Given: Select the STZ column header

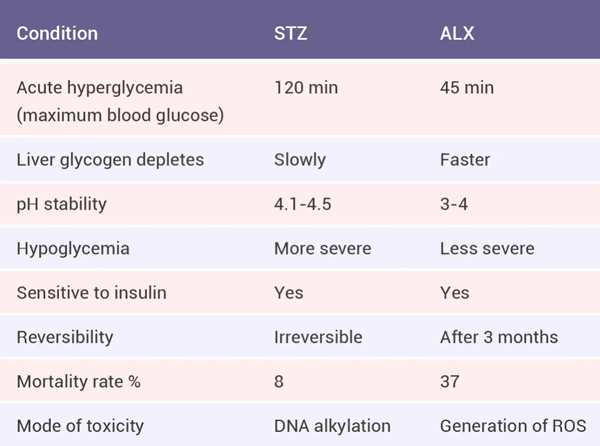Looking at the screenshot, I should click(290, 33).
